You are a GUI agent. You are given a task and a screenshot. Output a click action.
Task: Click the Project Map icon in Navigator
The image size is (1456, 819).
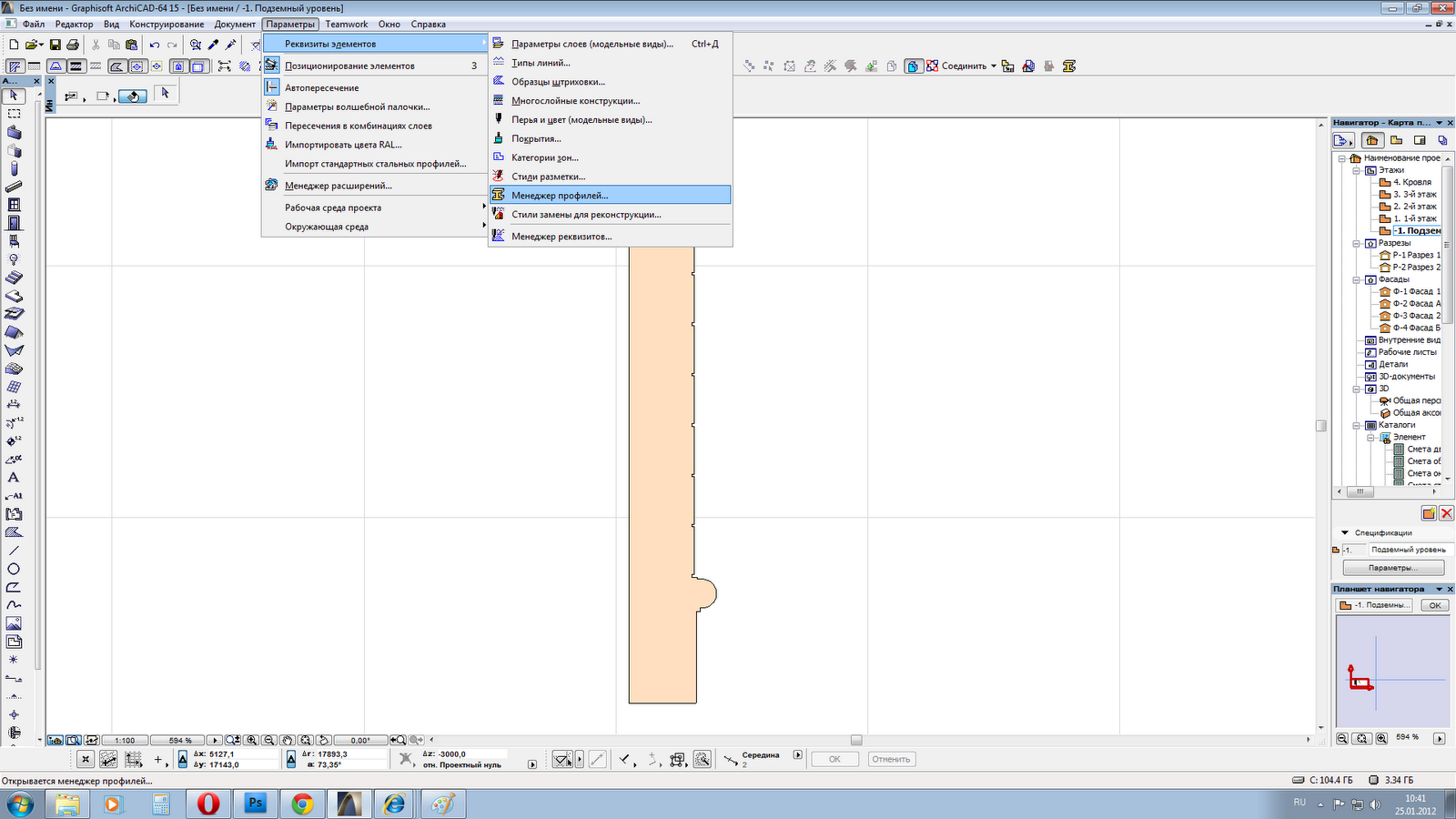pyautogui.click(x=1372, y=140)
